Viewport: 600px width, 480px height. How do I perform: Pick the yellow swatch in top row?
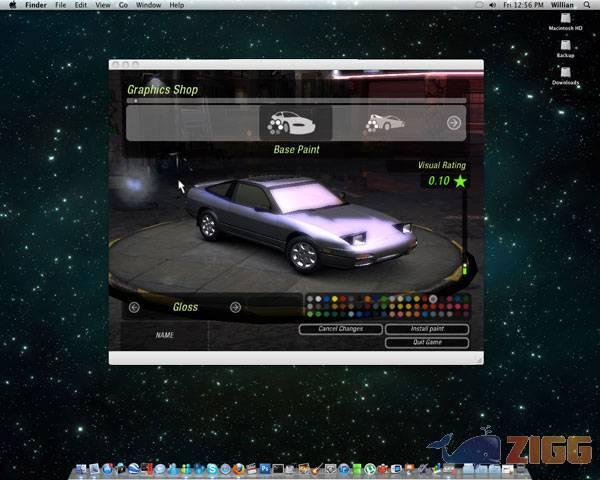point(334,299)
